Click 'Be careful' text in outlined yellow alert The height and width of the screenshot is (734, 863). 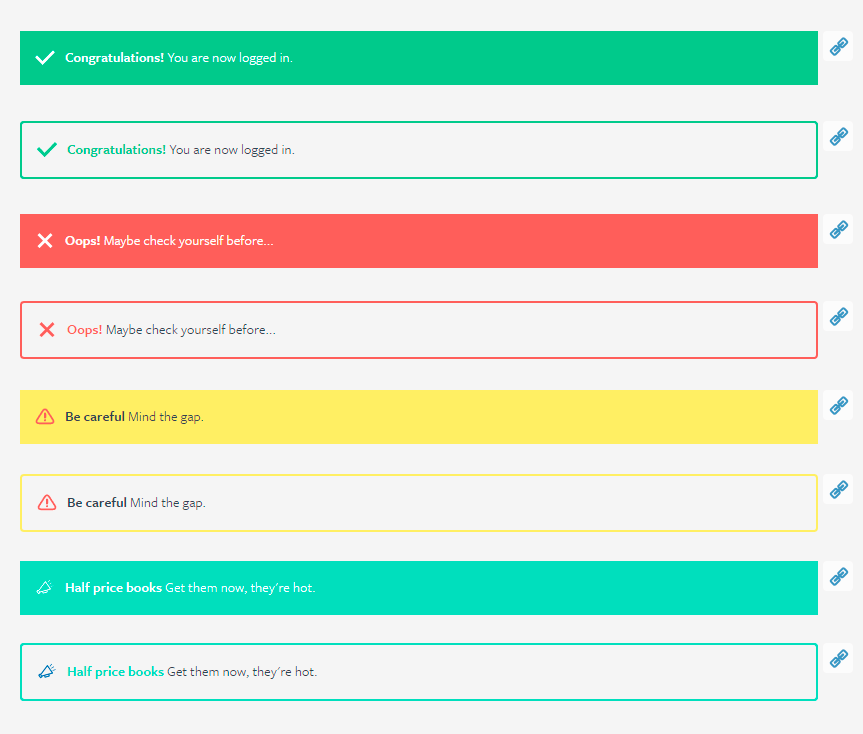(96, 503)
